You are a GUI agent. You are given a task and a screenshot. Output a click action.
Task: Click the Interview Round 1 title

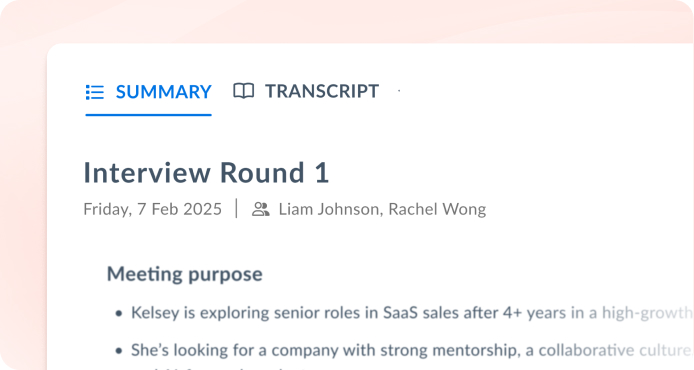click(x=206, y=172)
